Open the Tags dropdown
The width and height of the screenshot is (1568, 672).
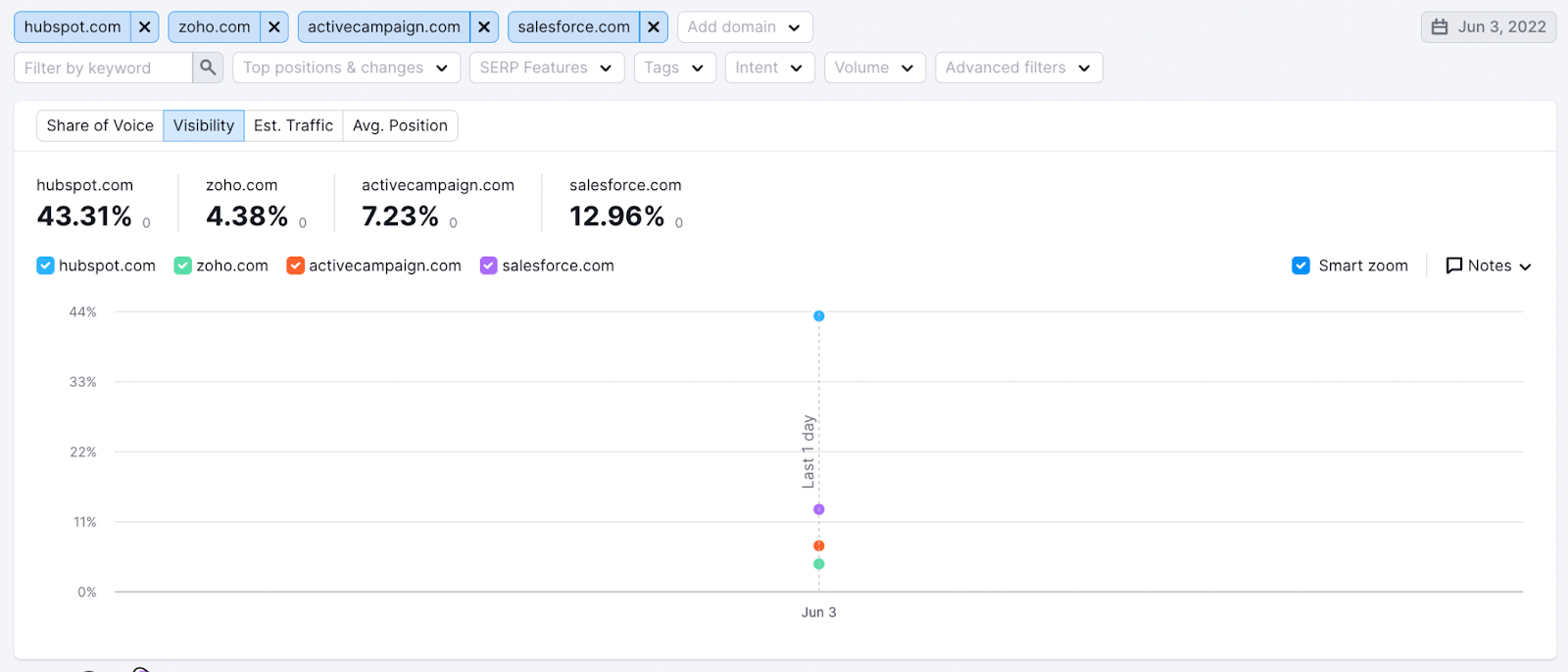[675, 68]
